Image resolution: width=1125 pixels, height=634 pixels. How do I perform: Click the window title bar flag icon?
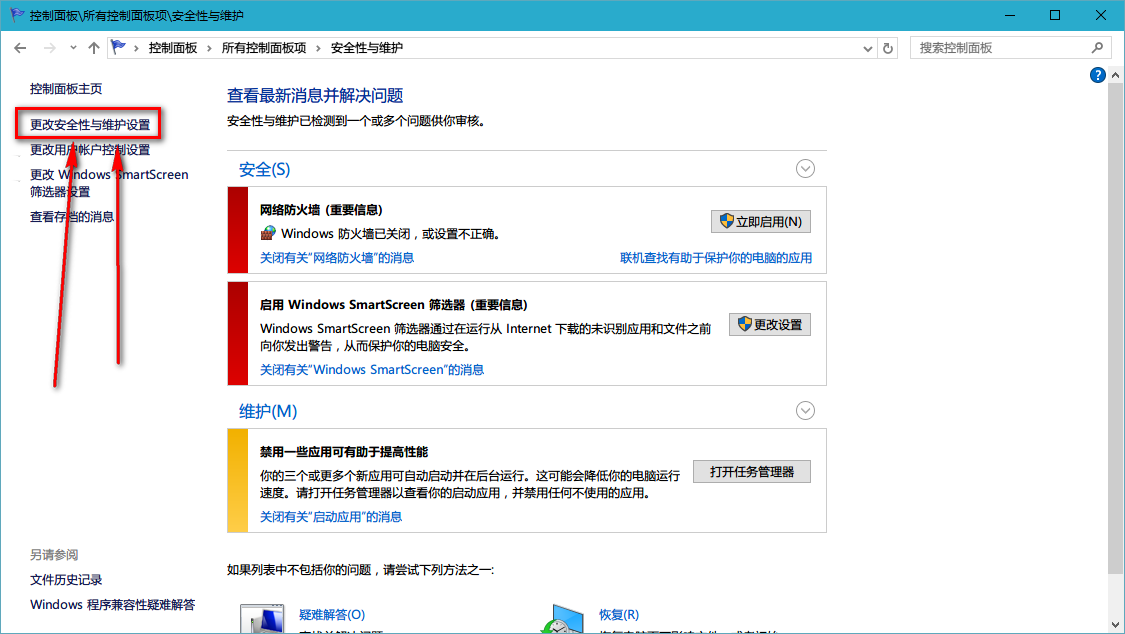coord(17,14)
